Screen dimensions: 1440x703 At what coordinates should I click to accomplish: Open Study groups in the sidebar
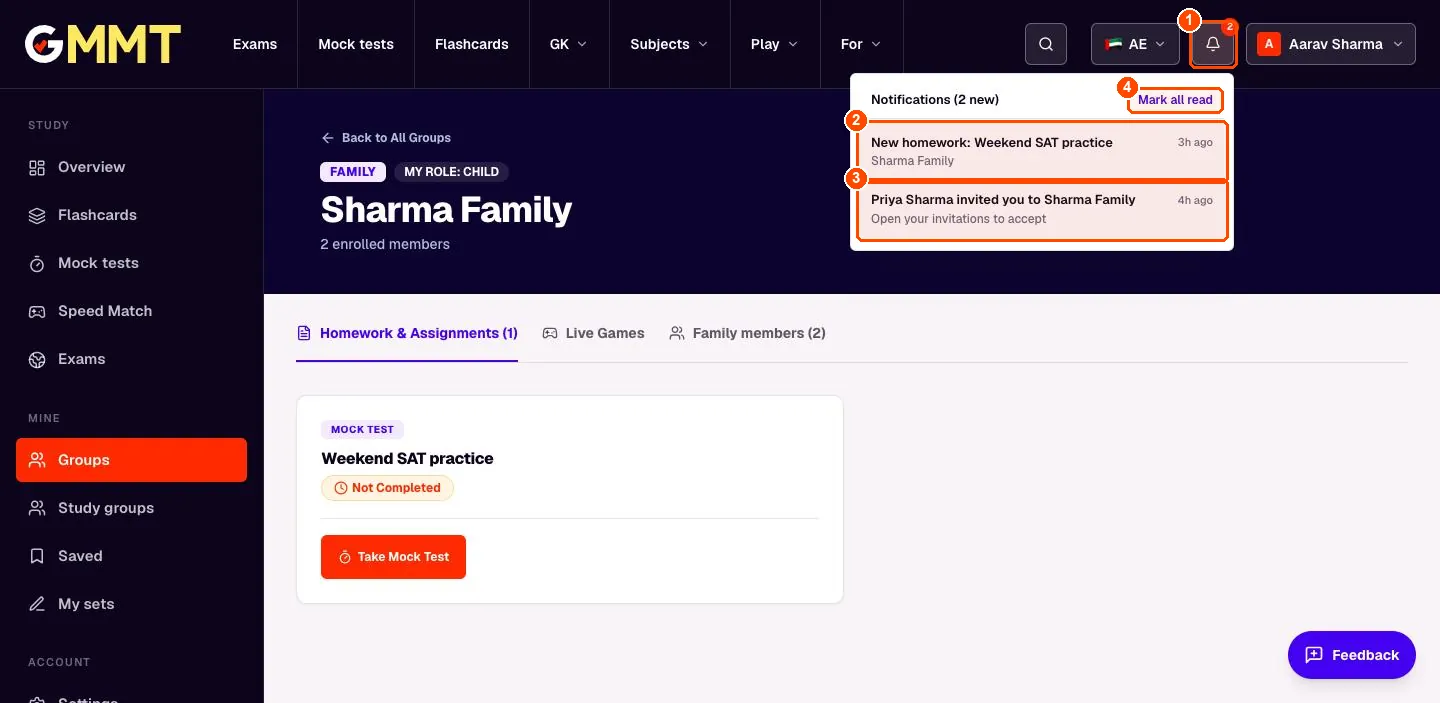tap(131, 508)
